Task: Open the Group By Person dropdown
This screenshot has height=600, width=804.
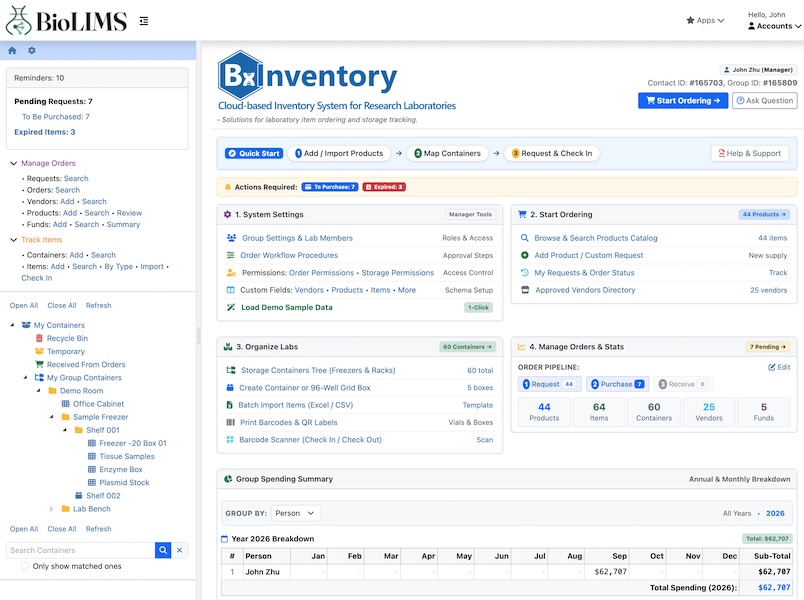Action: (x=296, y=513)
